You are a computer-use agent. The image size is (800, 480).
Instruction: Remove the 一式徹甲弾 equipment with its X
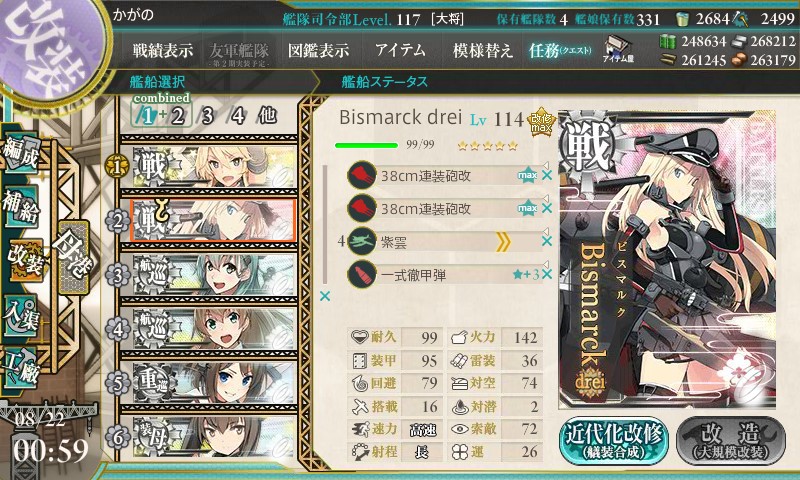tap(547, 274)
